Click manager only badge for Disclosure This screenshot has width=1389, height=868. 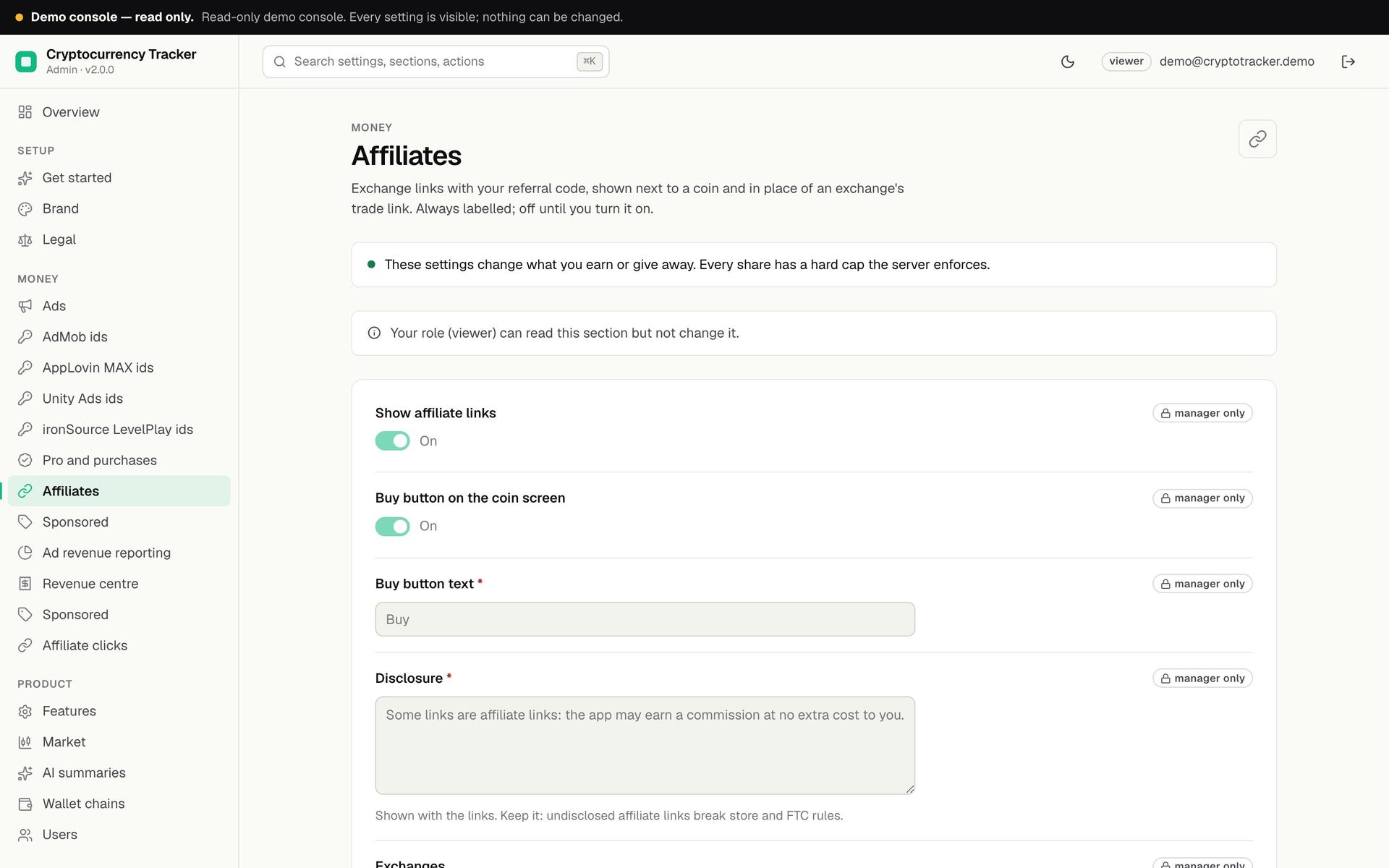tap(1202, 678)
